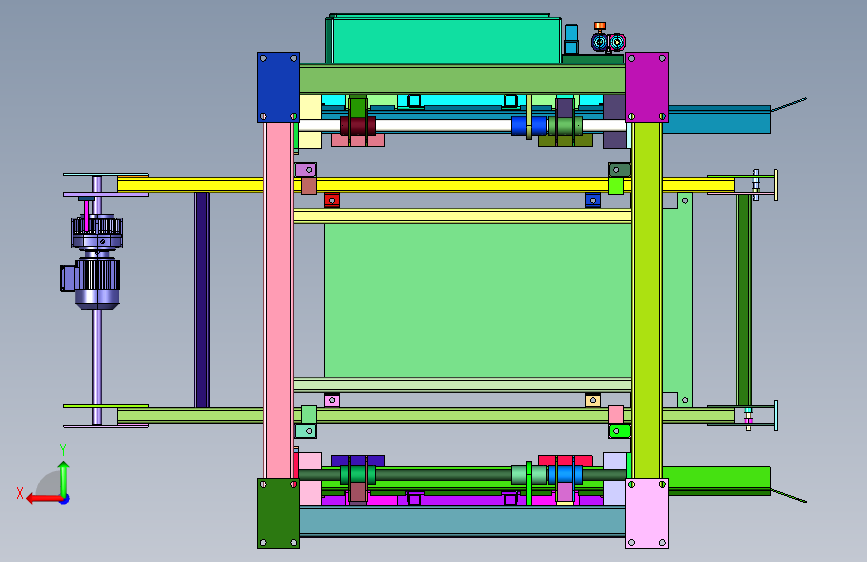The image size is (867, 562).
Task: Select the maroon bearing on the white shaft
Action: click(x=358, y=126)
